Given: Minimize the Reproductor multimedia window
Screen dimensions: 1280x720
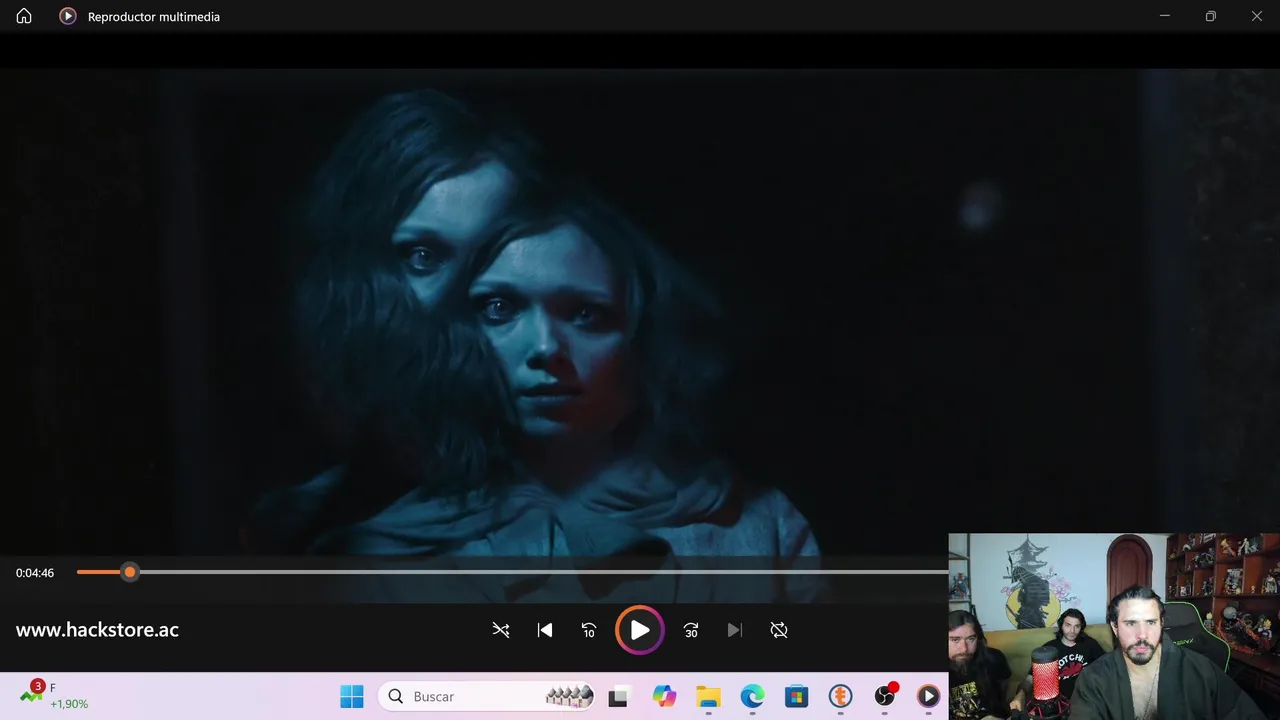Looking at the screenshot, I should coord(1165,16).
